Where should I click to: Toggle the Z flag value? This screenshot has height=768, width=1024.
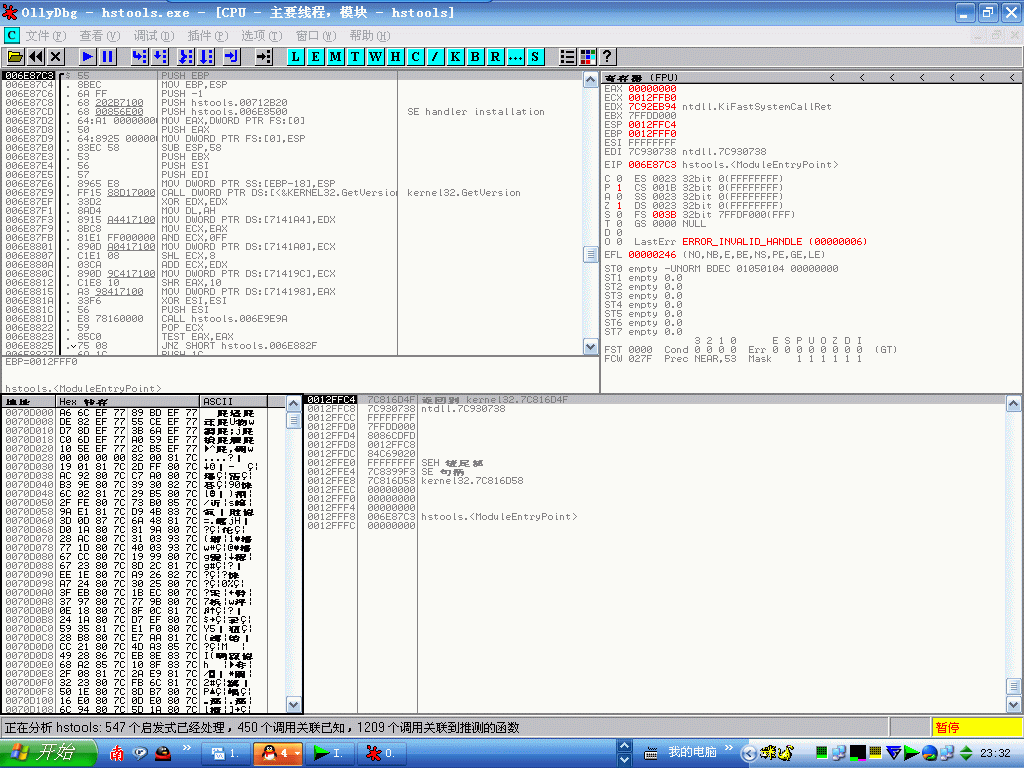(x=619, y=206)
